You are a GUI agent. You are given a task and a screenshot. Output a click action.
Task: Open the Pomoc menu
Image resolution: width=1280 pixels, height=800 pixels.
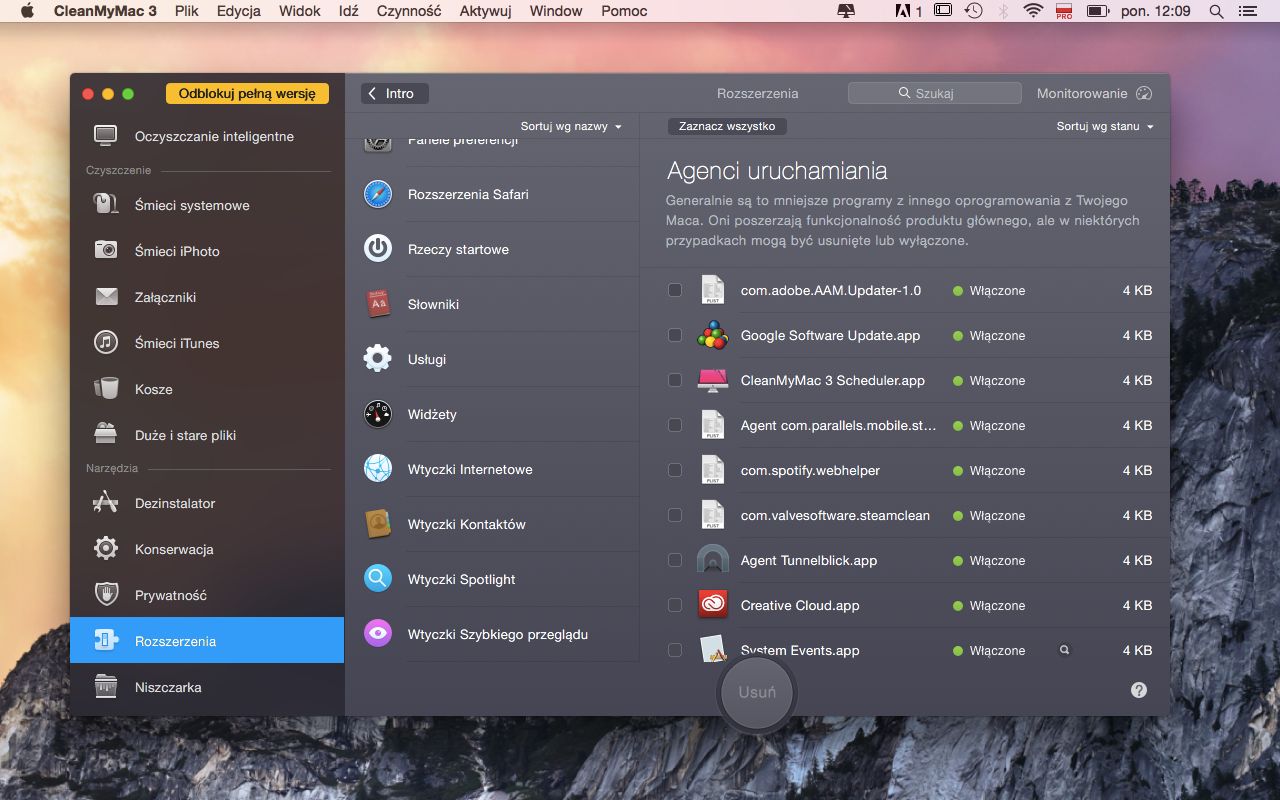coord(624,11)
